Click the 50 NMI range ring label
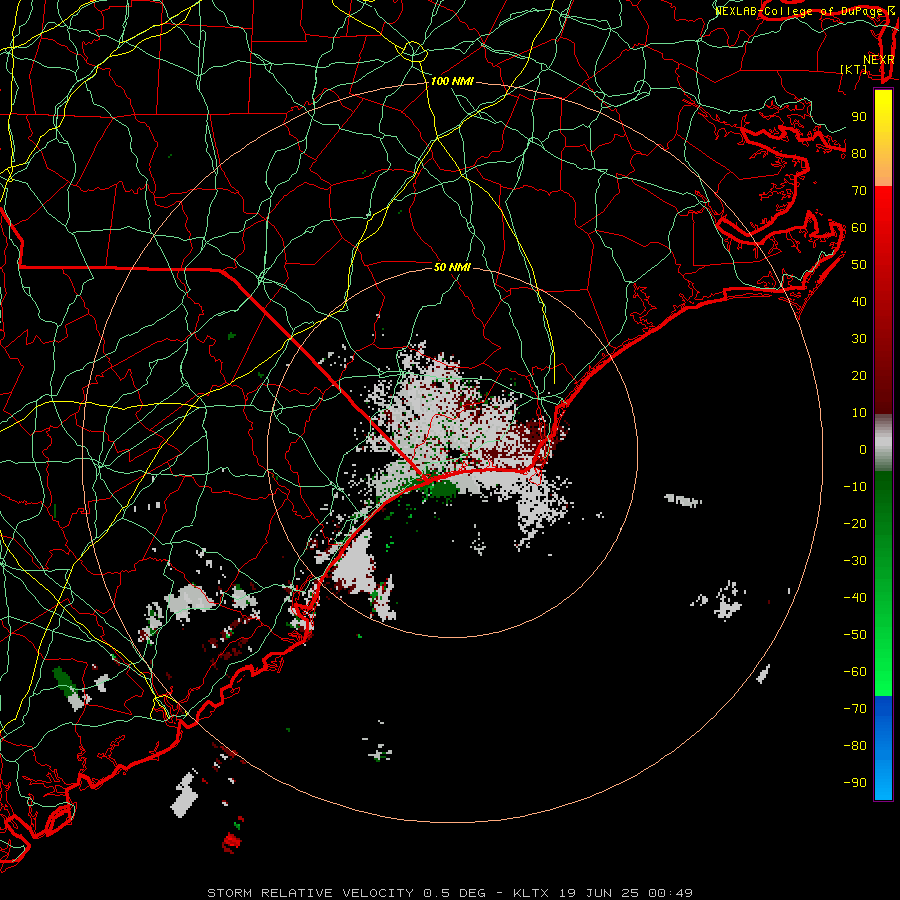The width and height of the screenshot is (900, 900). pyautogui.click(x=452, y=267)
